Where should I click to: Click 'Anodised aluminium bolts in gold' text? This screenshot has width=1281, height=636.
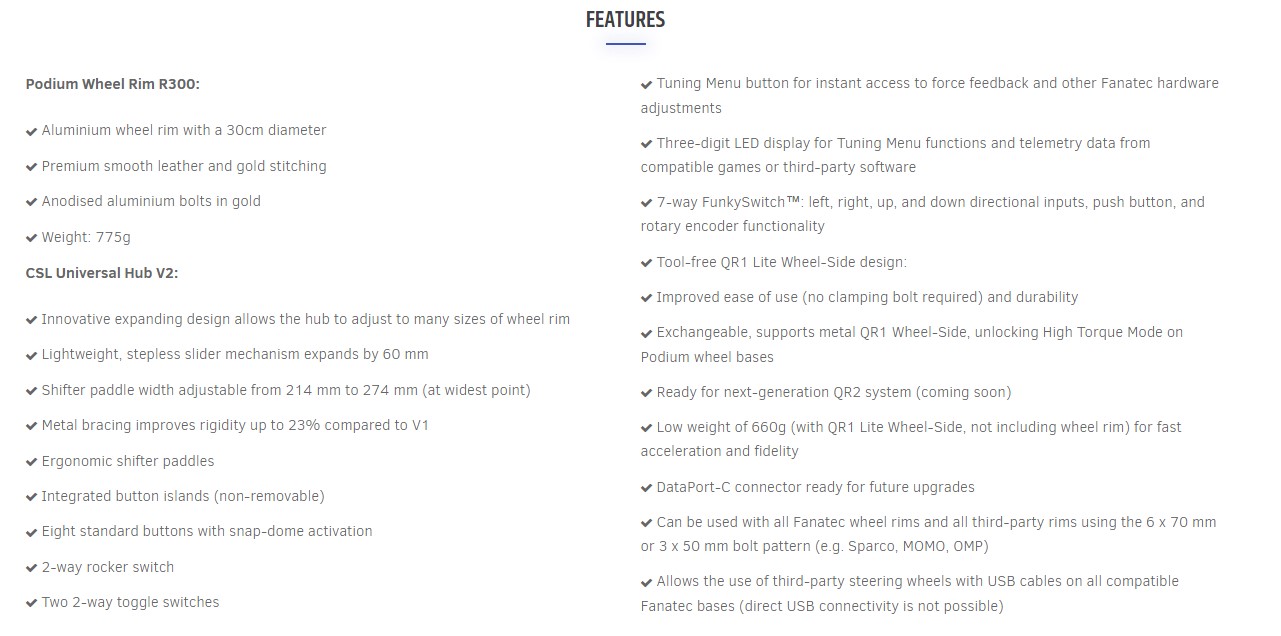point(151,201)
